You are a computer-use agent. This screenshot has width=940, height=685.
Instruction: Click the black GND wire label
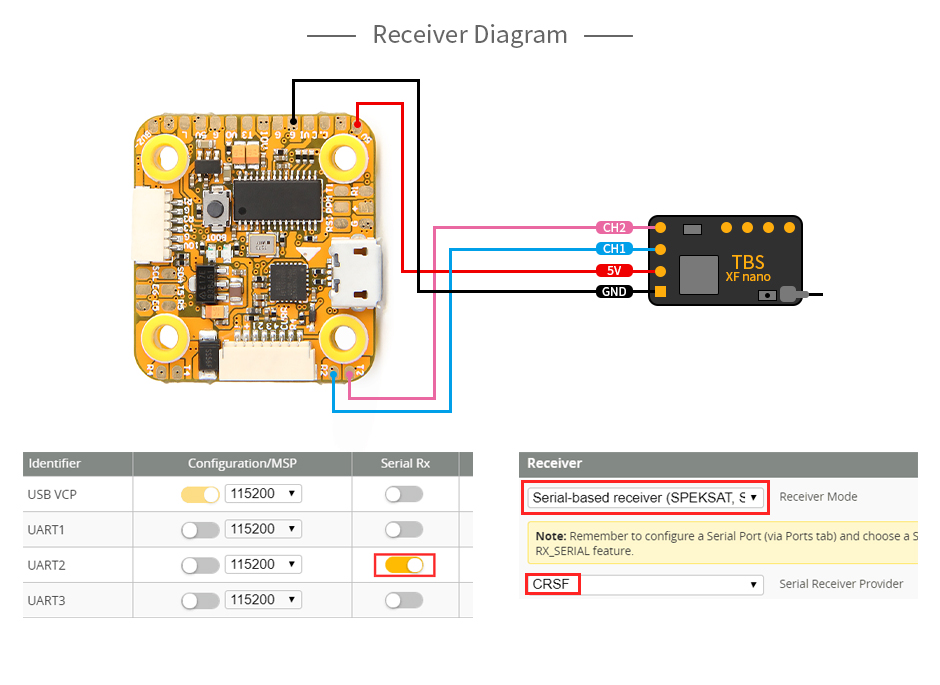pos(614,292)
